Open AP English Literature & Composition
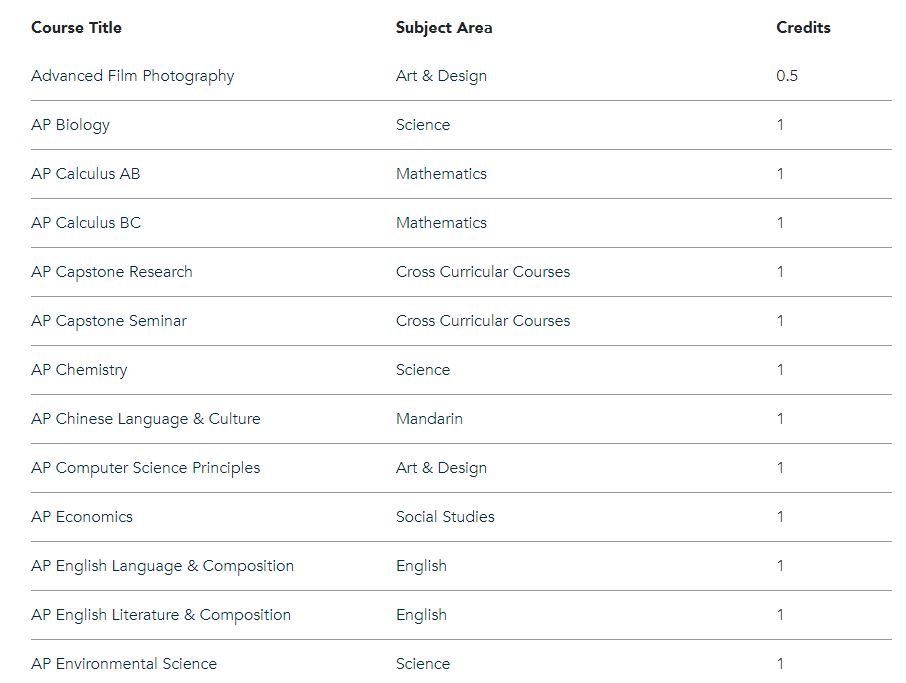906x683 pixels. click(x=160, y=615)
